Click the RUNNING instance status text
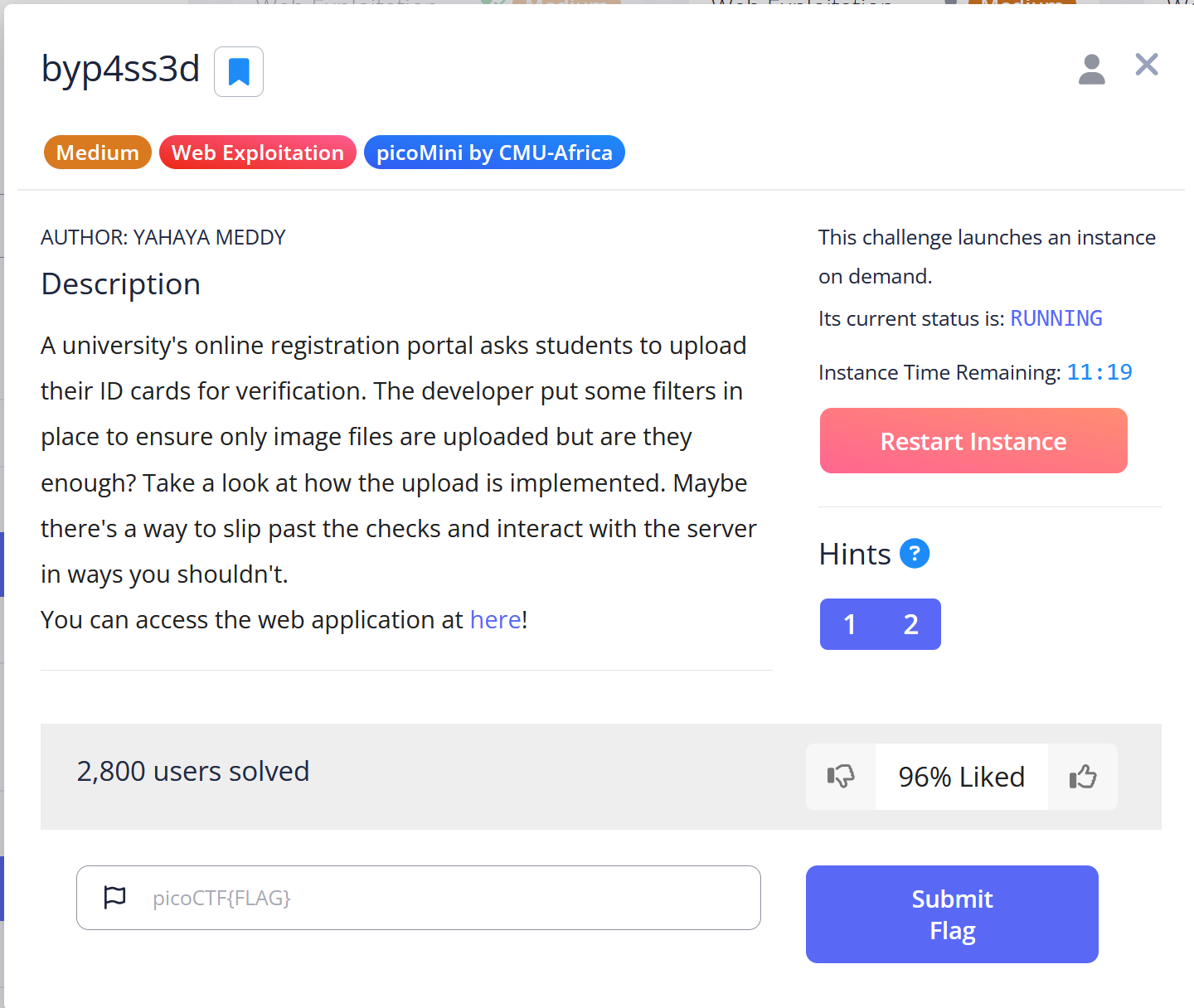This screenshot has width=1194, height=1008. (1056, 318)
